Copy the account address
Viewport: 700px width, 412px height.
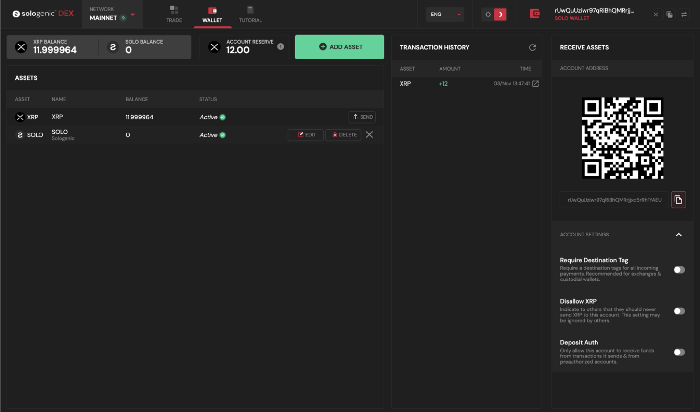pyautogui.click(x=678, y=200)
